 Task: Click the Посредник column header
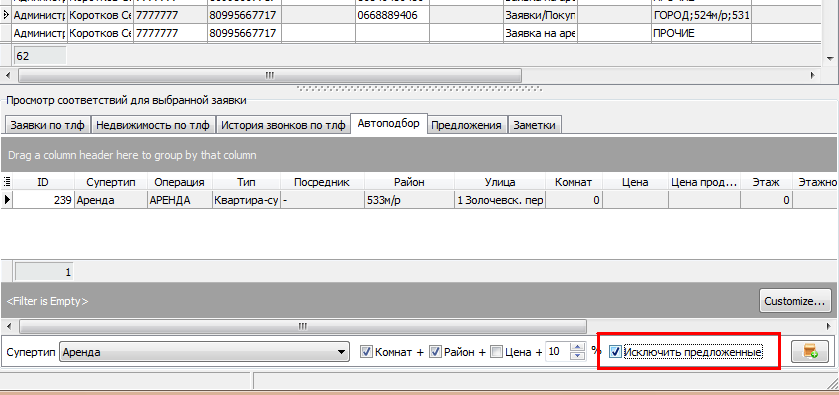tap(322, 182)
